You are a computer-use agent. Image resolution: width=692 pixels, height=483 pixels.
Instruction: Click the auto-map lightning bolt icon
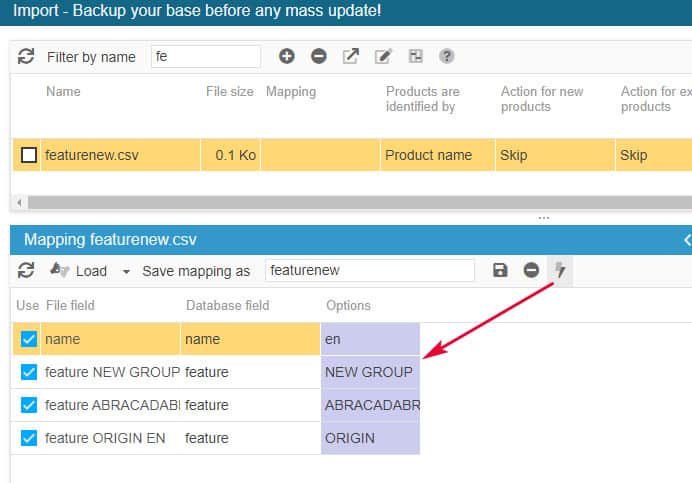[560, 271]
